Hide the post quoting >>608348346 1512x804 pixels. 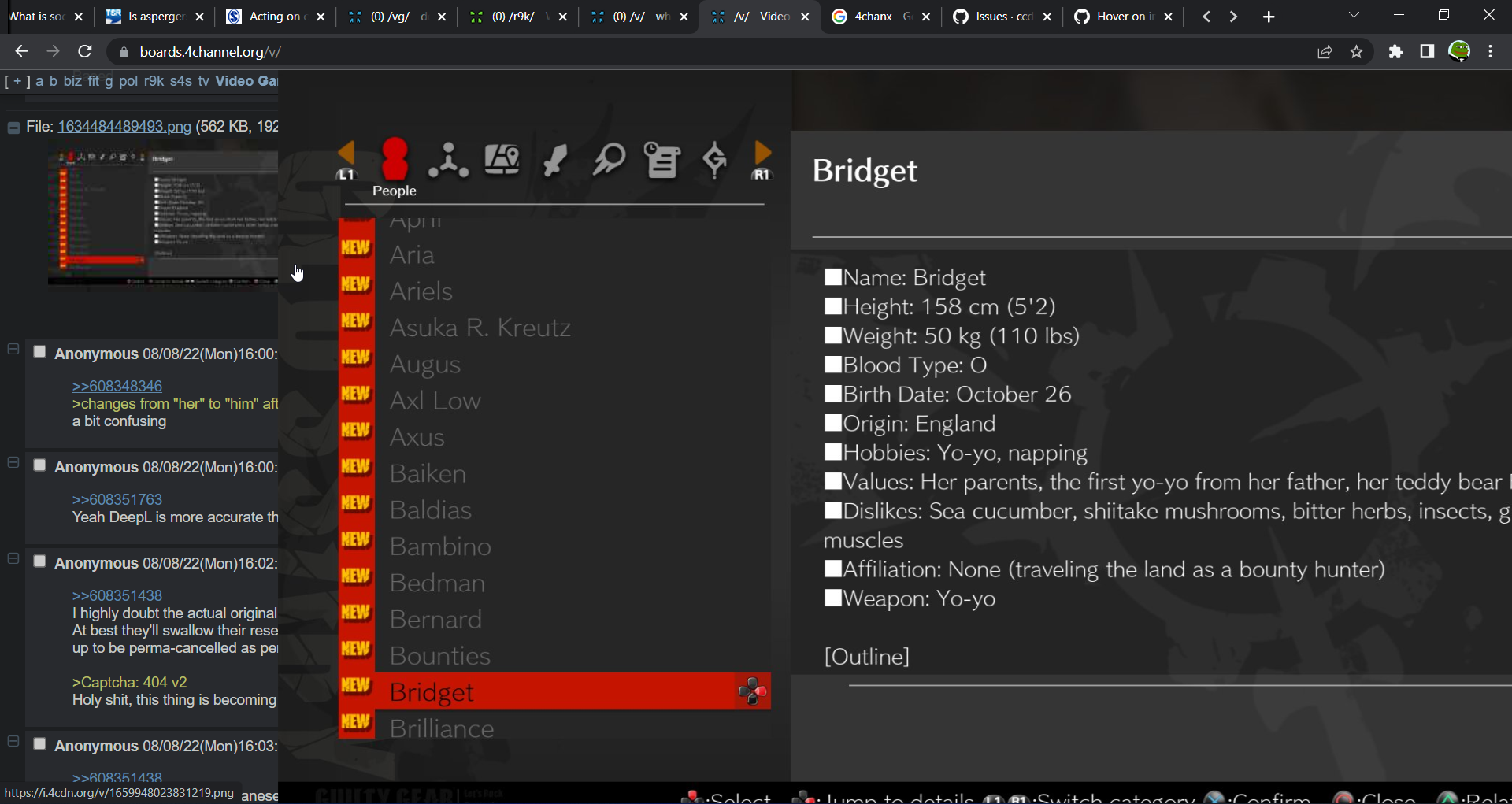tap(13, 349)
